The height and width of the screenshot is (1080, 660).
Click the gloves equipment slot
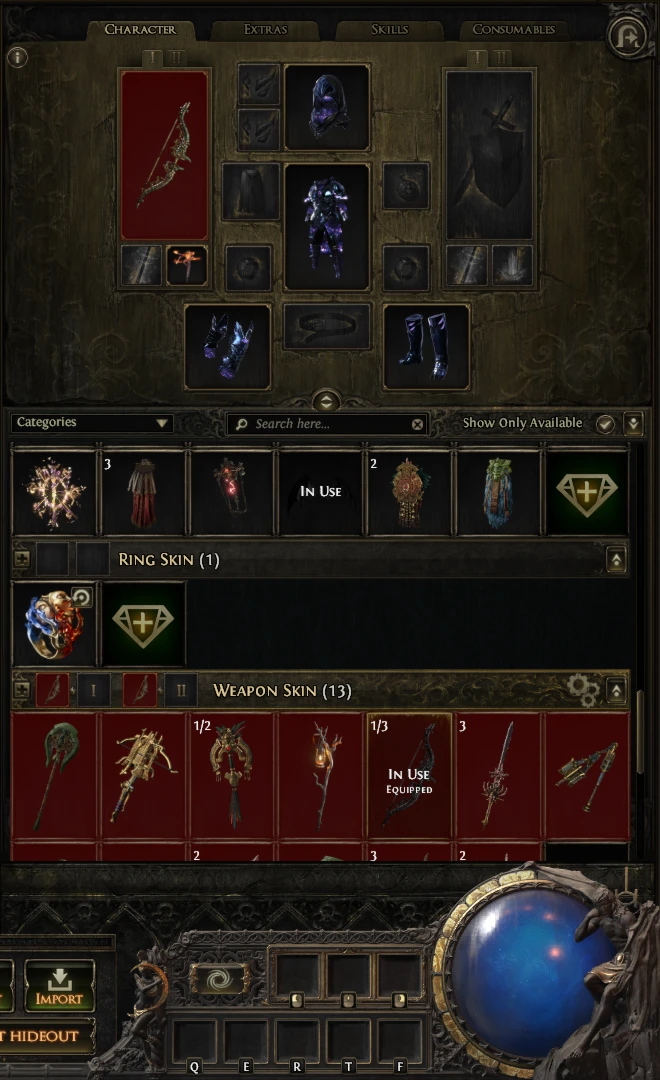click(x=228, y=347)
